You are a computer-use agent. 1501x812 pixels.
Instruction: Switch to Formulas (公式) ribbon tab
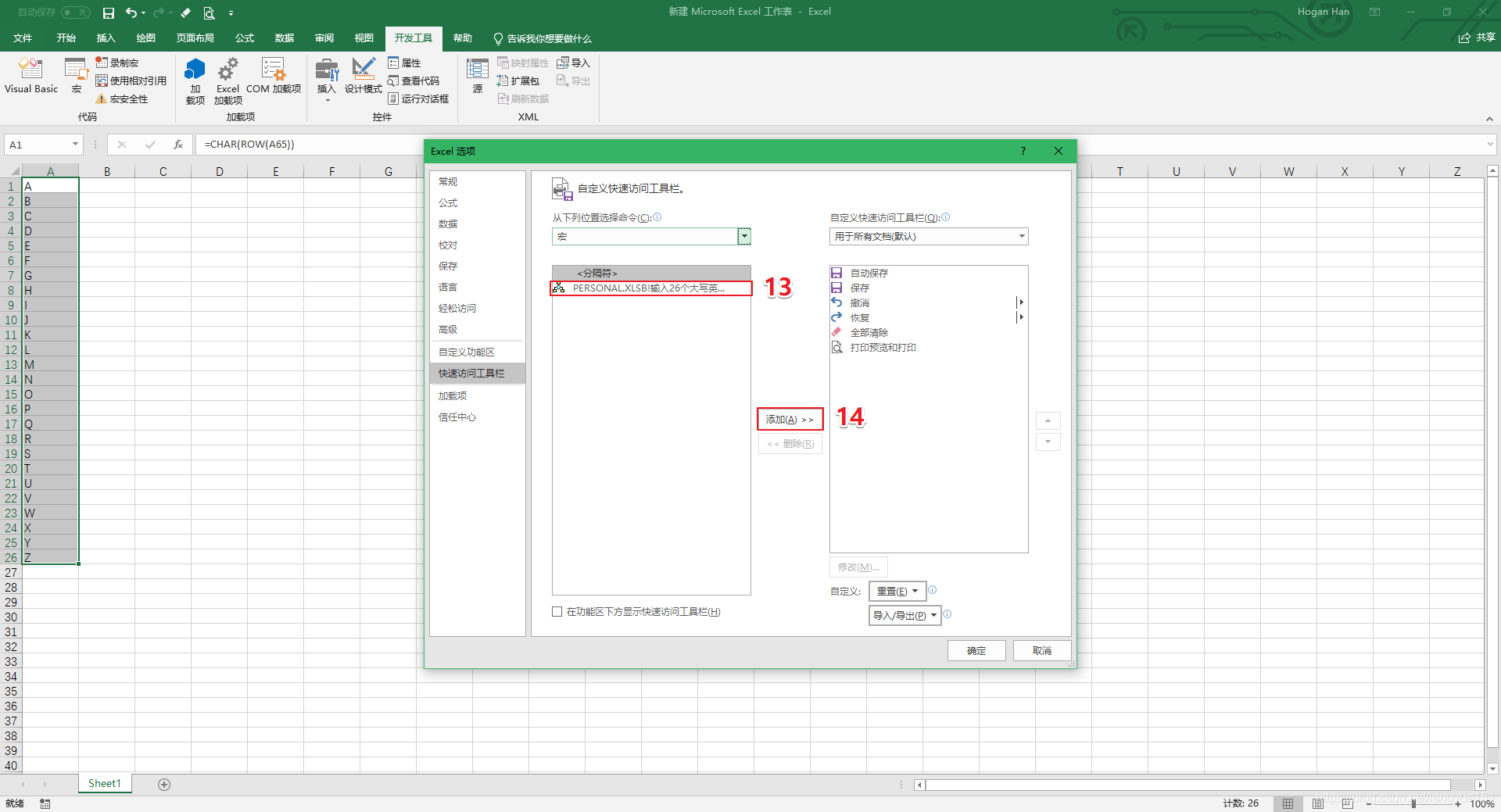coord(245,38)
